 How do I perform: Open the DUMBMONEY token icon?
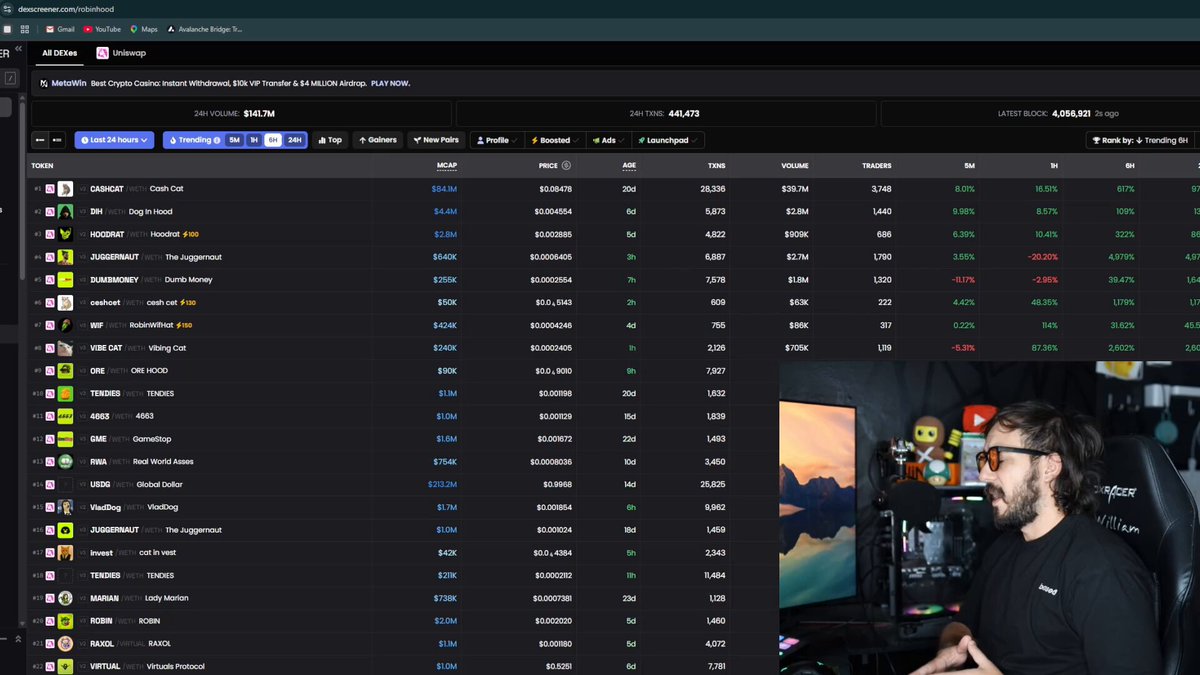(65, 280)
